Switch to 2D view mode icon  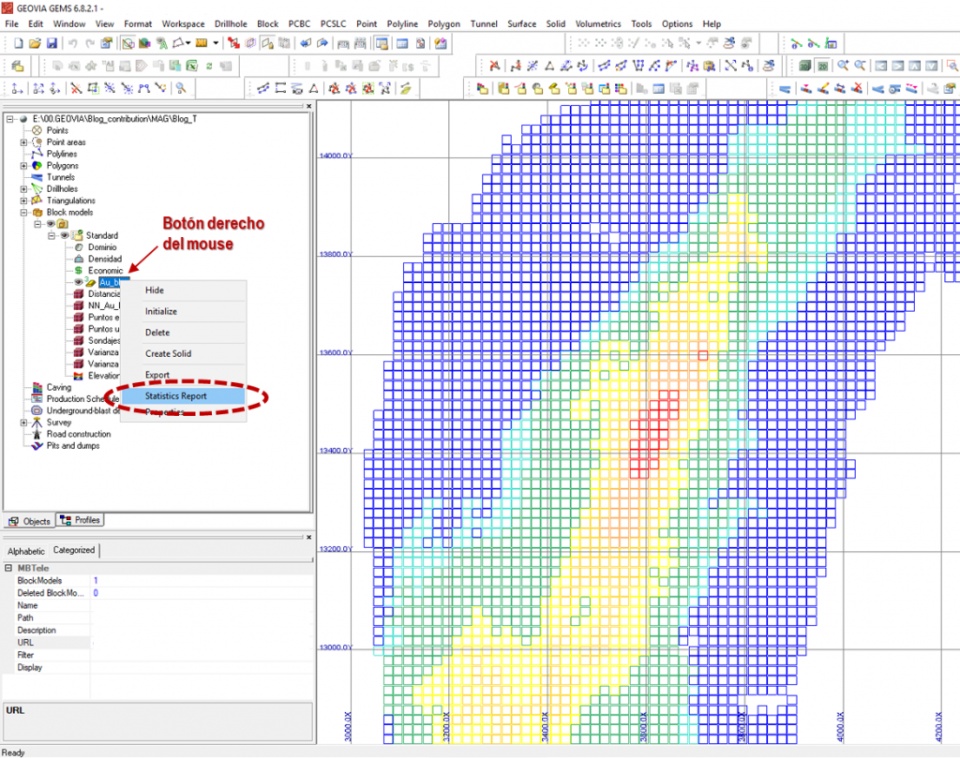[822, 66]
